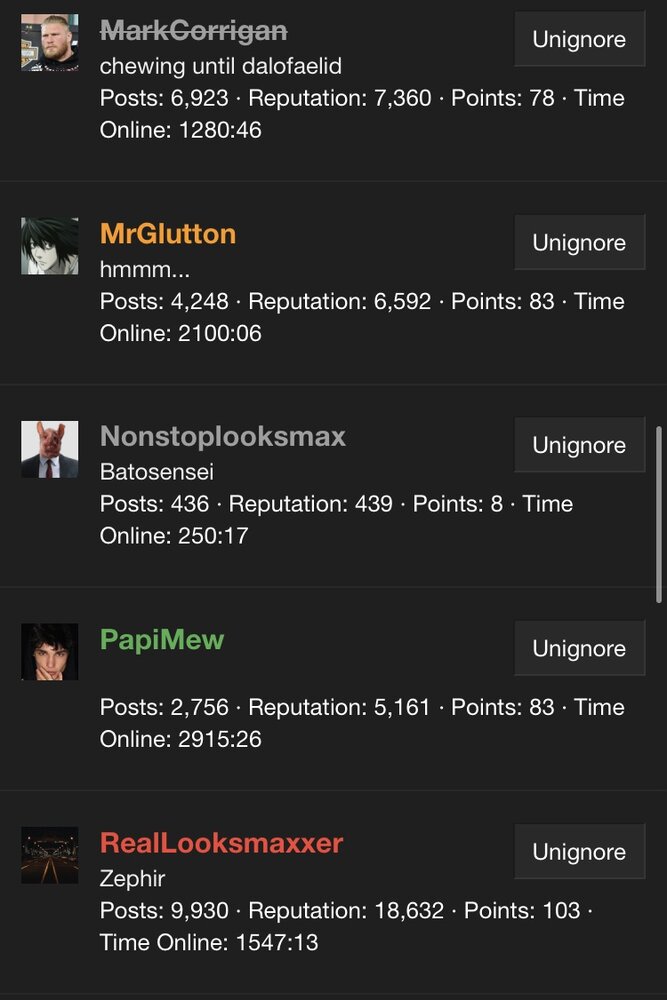Open MarkCorrigan's avatar picture
Screen dimensions: 667x1000
[50, 42]
